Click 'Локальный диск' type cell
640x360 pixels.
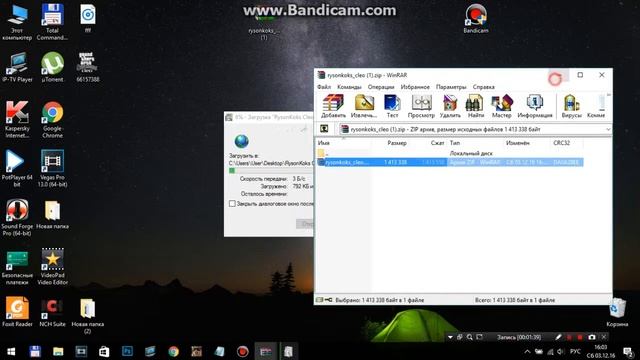point(471,153)
